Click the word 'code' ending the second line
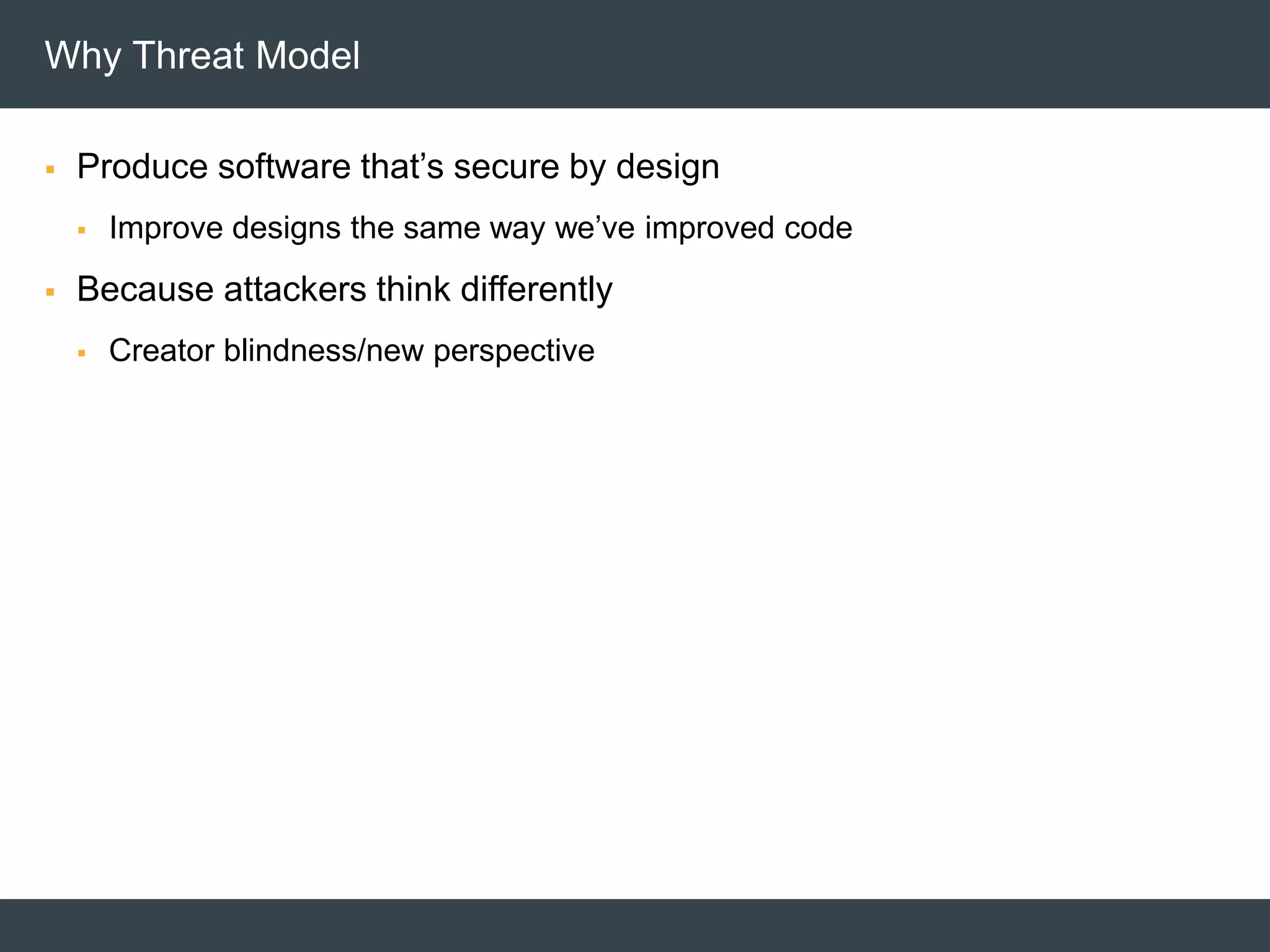Image resolution: width=1270 pixels, height=952 pixels. [818, 227]
